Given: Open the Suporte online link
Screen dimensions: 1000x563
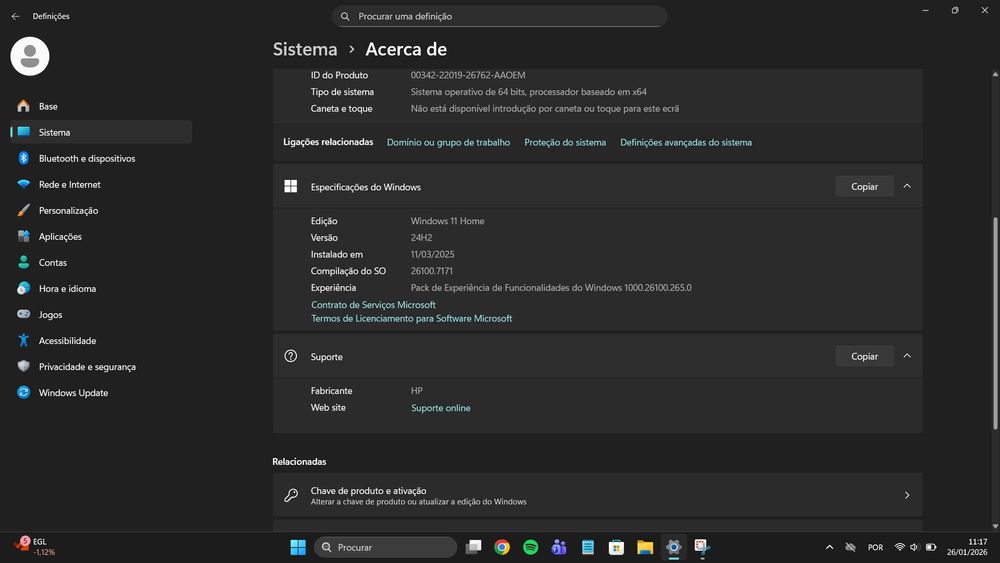Looking at the screenshot, I should [441, 408].
